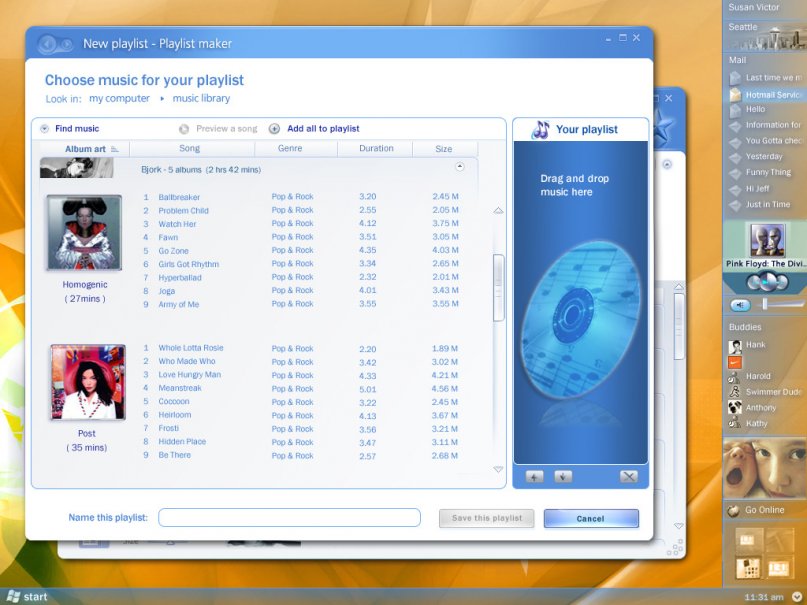The width and height of the screenshot is (807, 605).
Task: Click the music library breadcrumb link
Action: coord(201,98)
